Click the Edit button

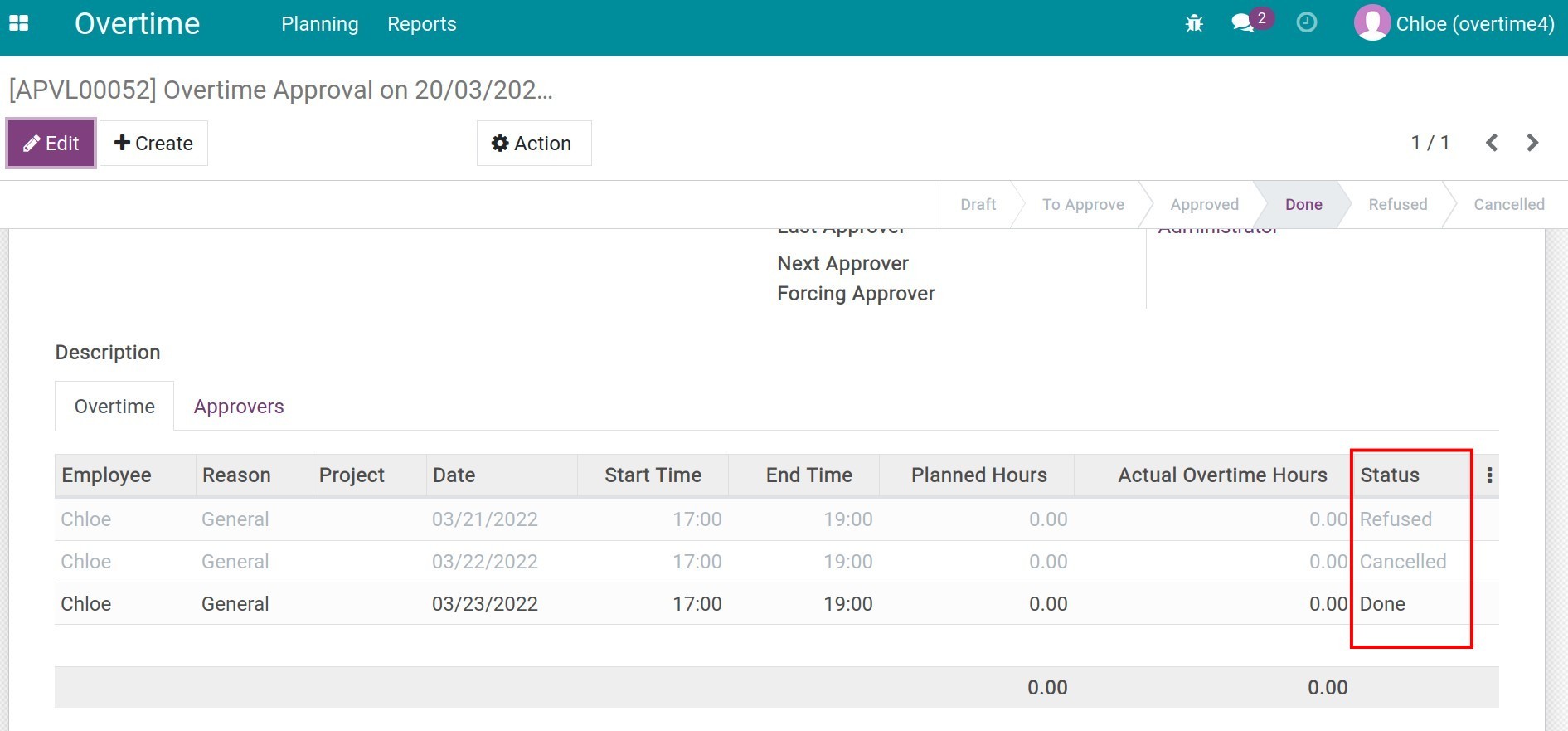pyautogui.click(x=51, y=144)
